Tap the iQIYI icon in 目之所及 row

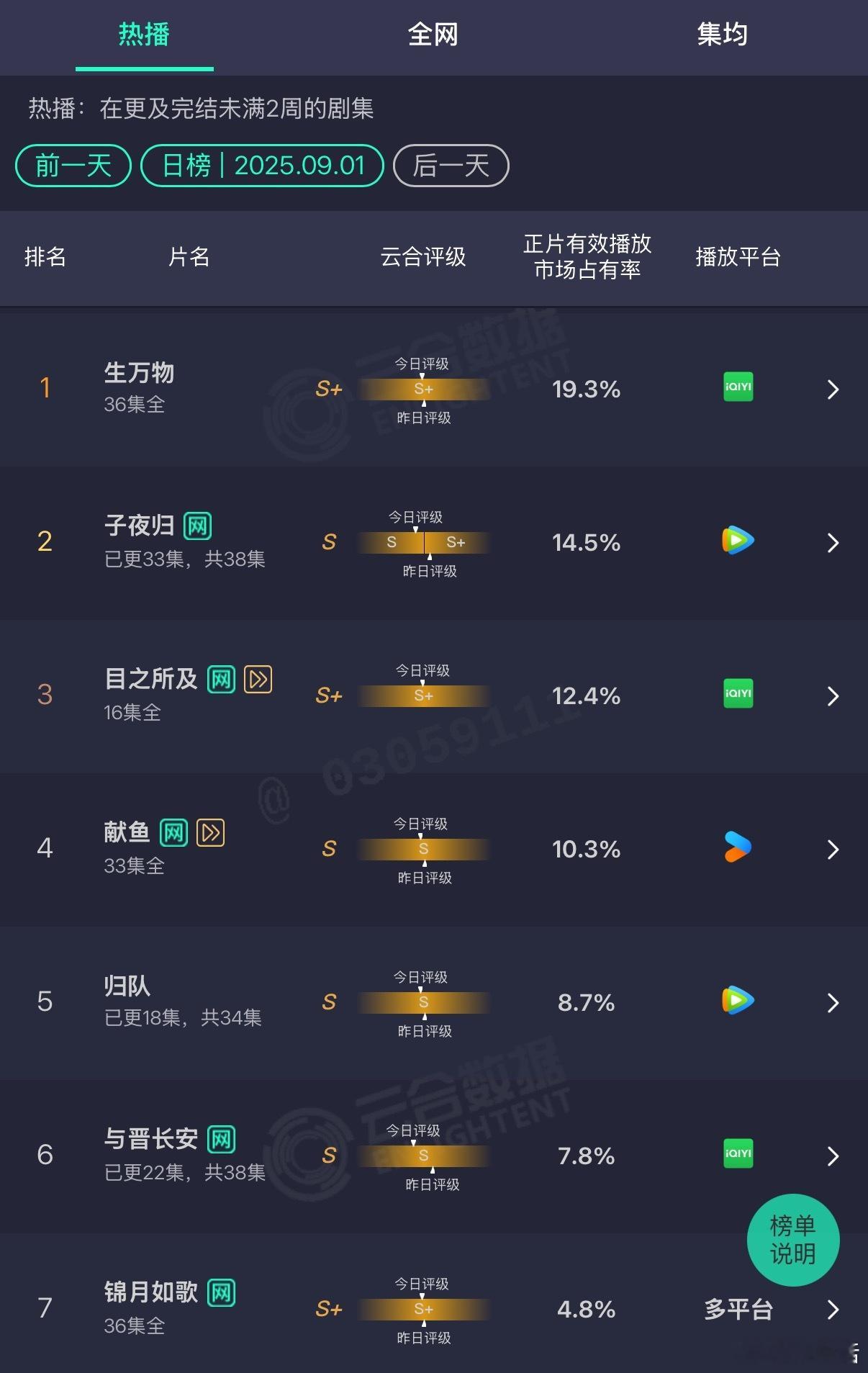738,693
